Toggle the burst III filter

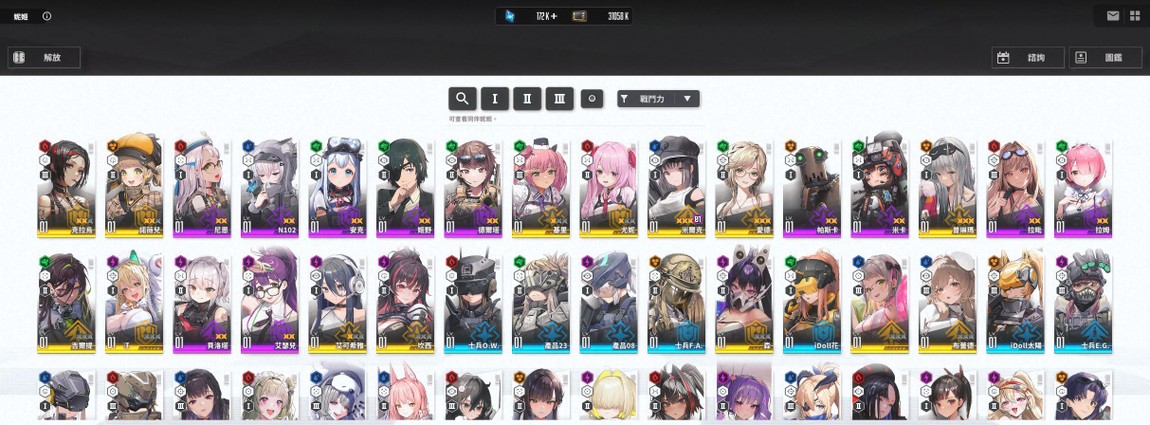tap(560, 98)
